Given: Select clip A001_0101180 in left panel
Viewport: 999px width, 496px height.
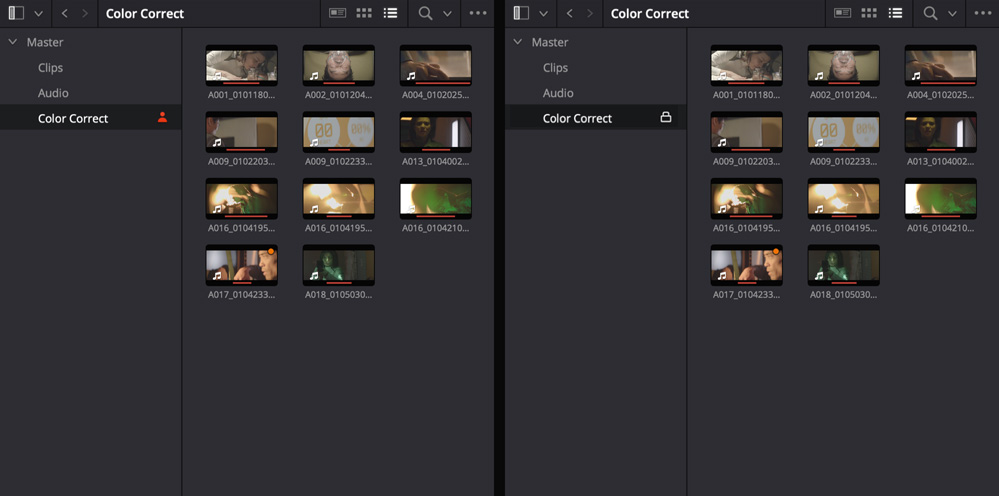Looking at the screenshot, I should click(241, 66).
